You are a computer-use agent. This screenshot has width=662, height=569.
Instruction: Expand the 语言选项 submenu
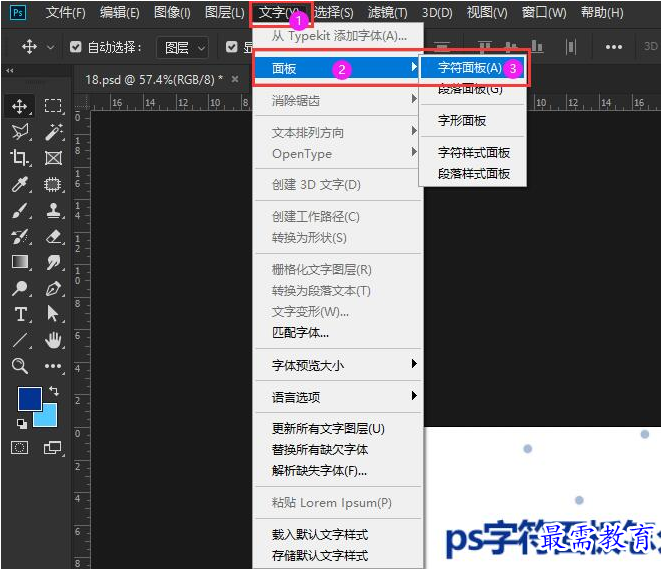(x=338, y=397)
